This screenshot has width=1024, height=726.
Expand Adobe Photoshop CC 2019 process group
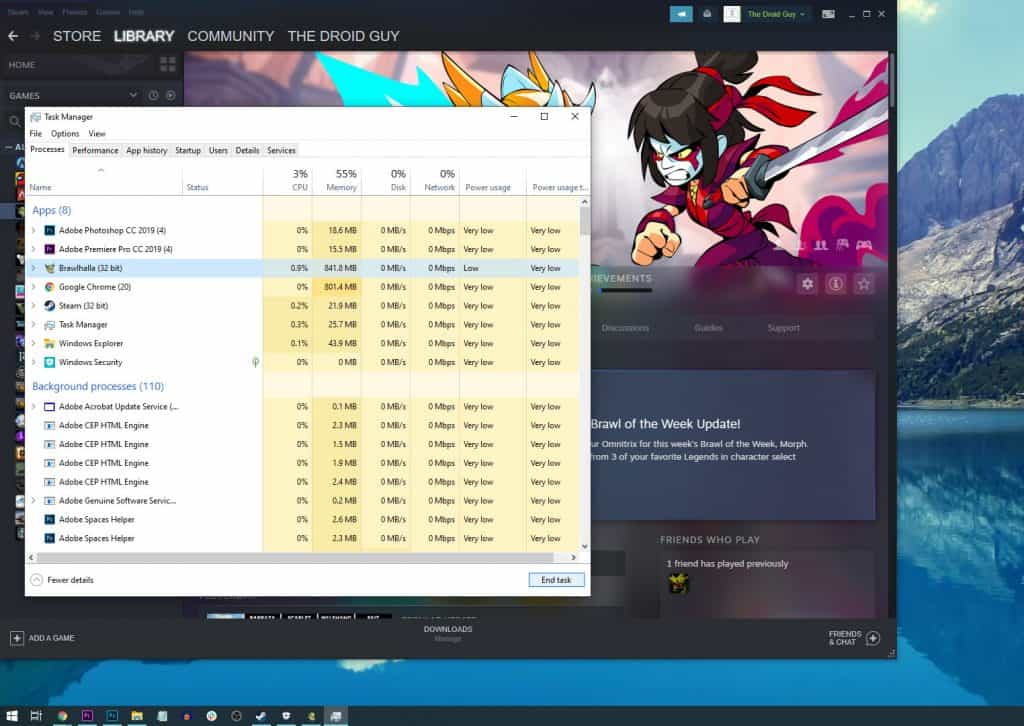tap(34, 230)
